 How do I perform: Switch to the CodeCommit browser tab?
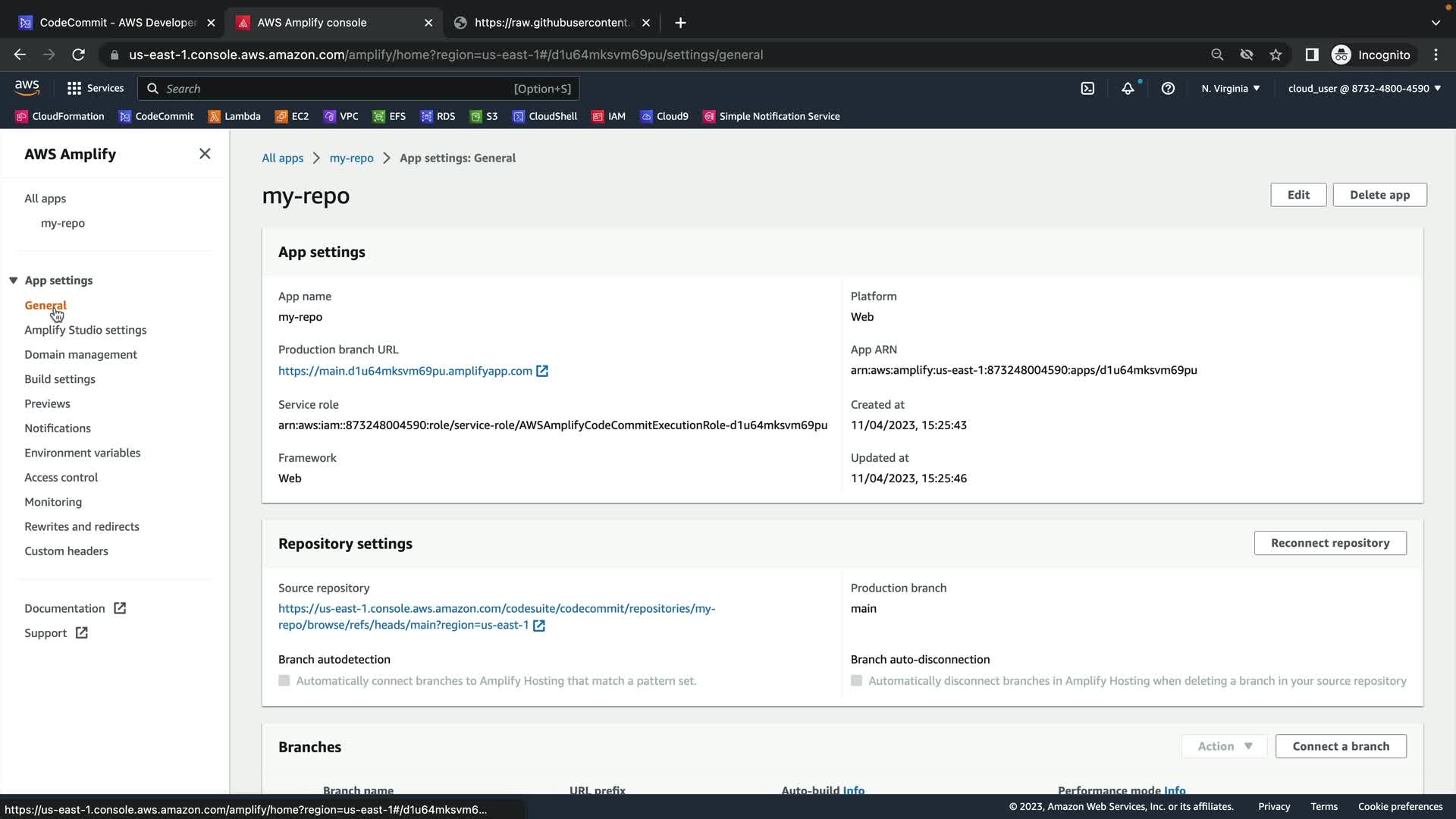[118, 23]
